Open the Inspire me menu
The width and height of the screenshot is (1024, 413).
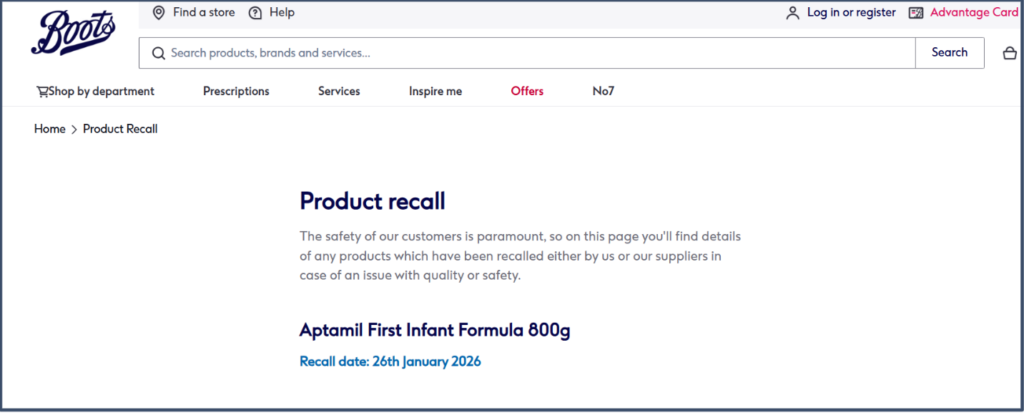435,91
